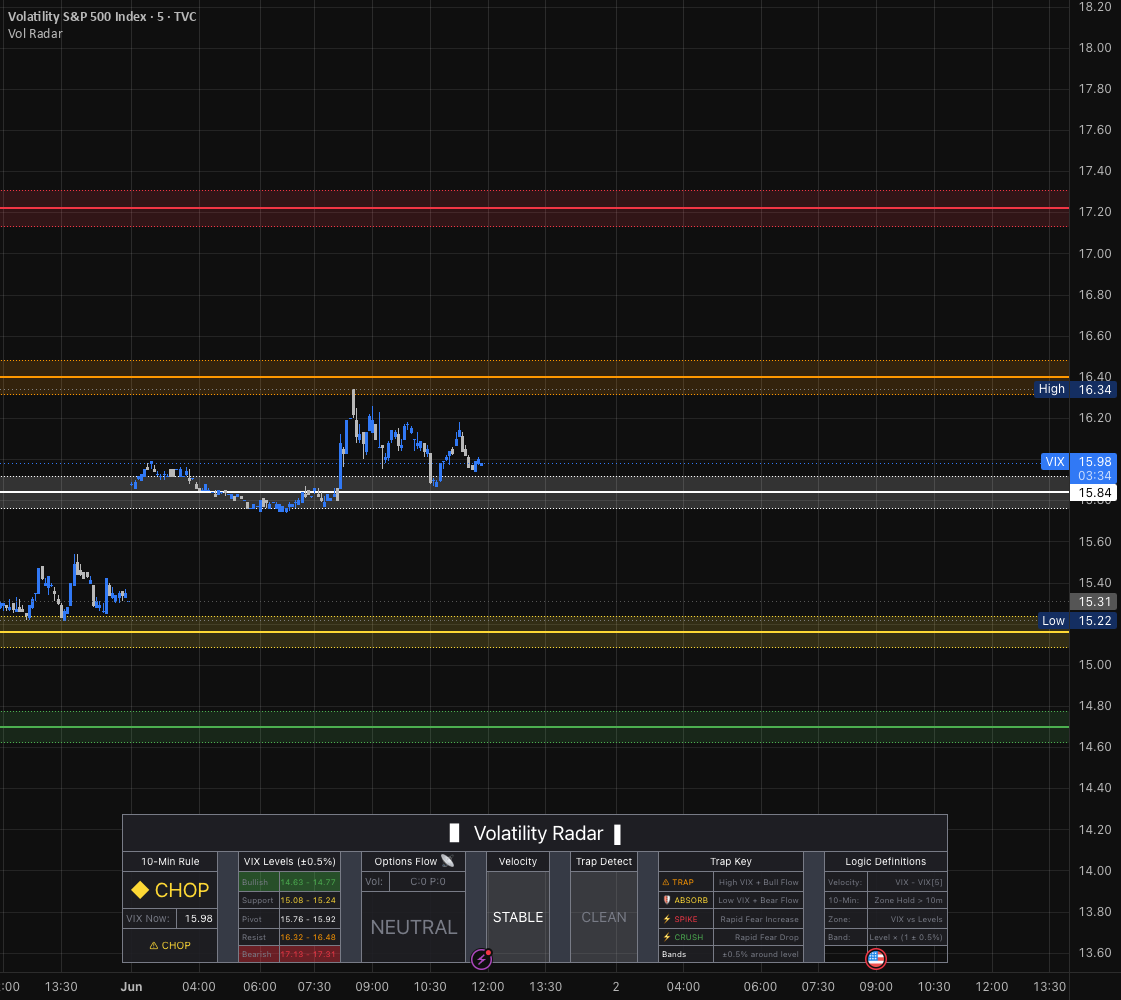Select the red bearish horizontal line near 17.20
Image resolution: width=1121 pixels, height=1000 pixels.
[x=534, y=208]
